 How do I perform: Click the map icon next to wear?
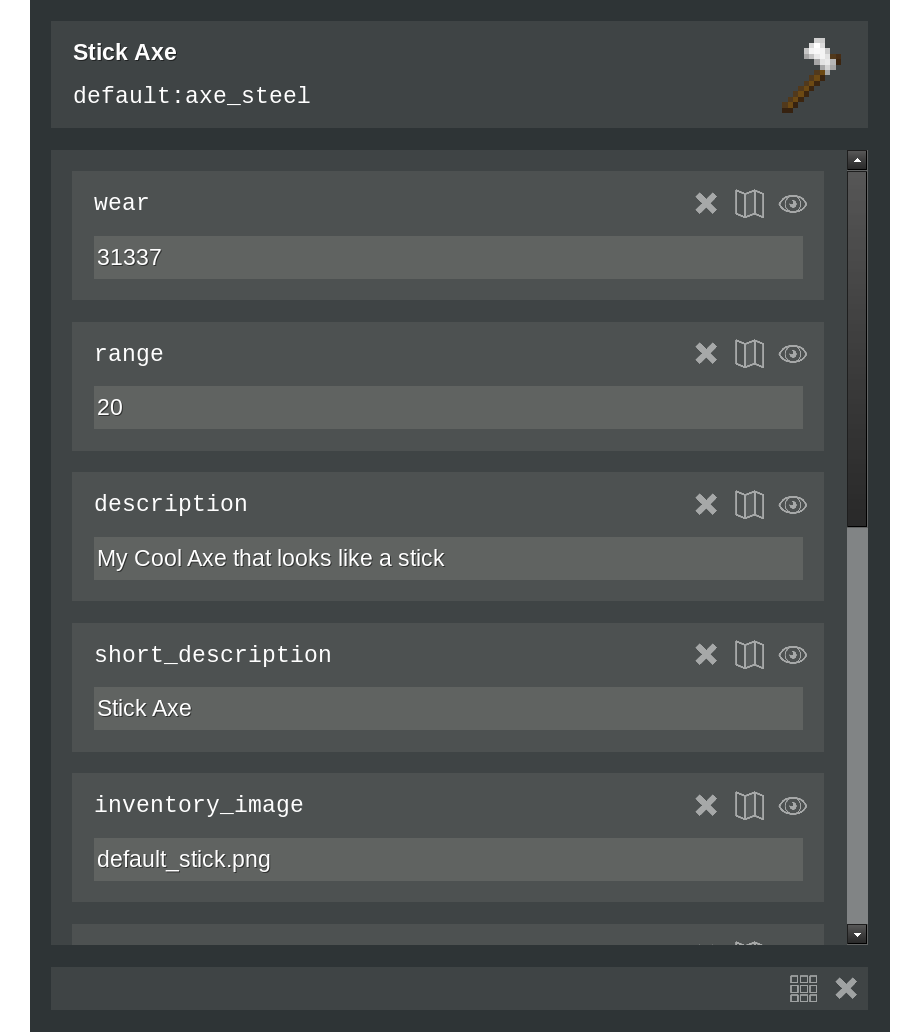coord(749,204)
